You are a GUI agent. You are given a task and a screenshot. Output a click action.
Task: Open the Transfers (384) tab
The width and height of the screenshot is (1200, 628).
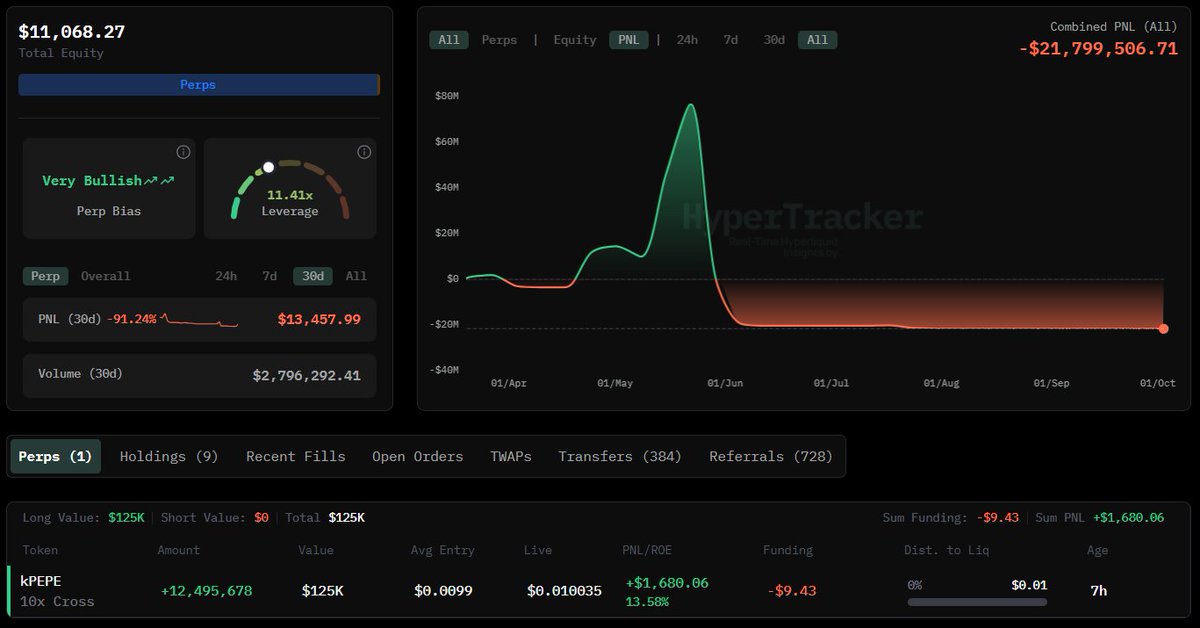coord(620,456)
